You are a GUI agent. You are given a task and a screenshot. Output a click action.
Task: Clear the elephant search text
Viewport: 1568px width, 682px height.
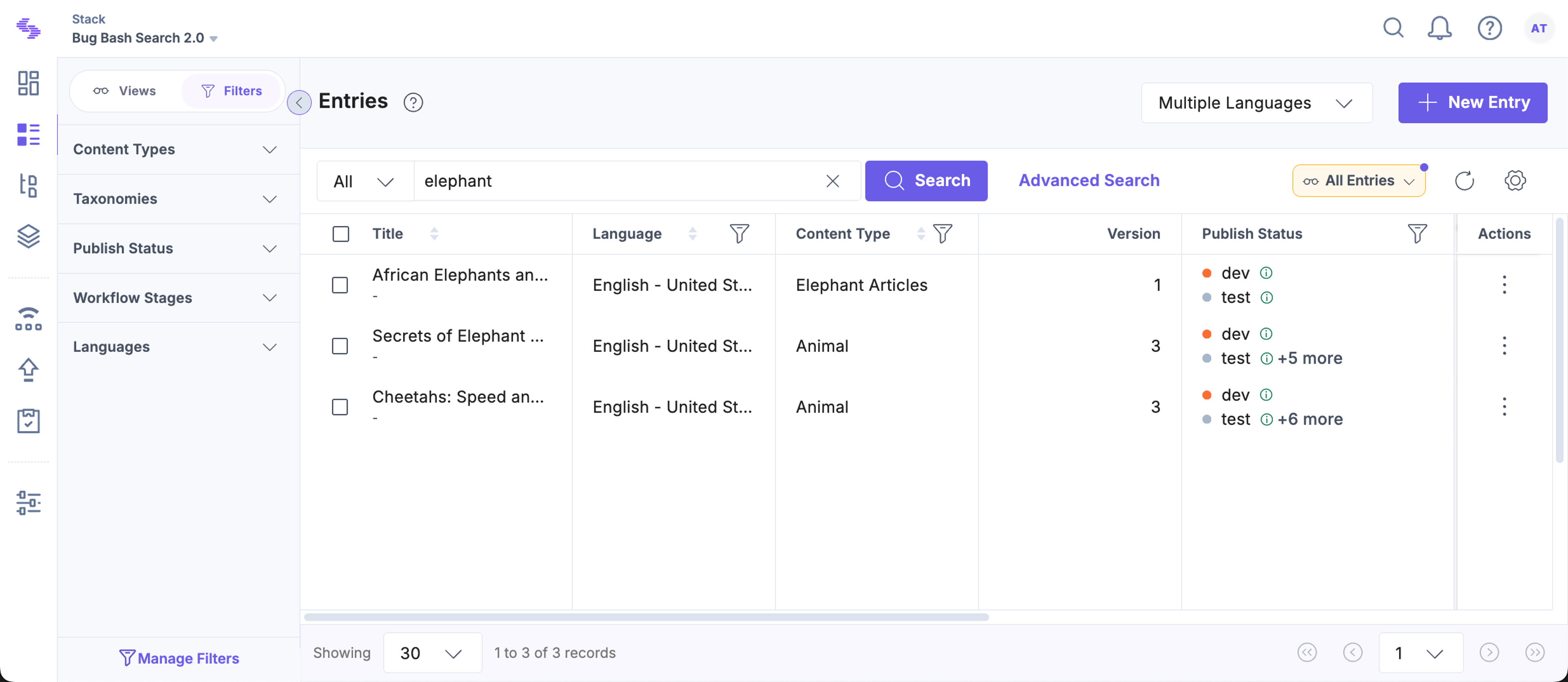[833, 181]
